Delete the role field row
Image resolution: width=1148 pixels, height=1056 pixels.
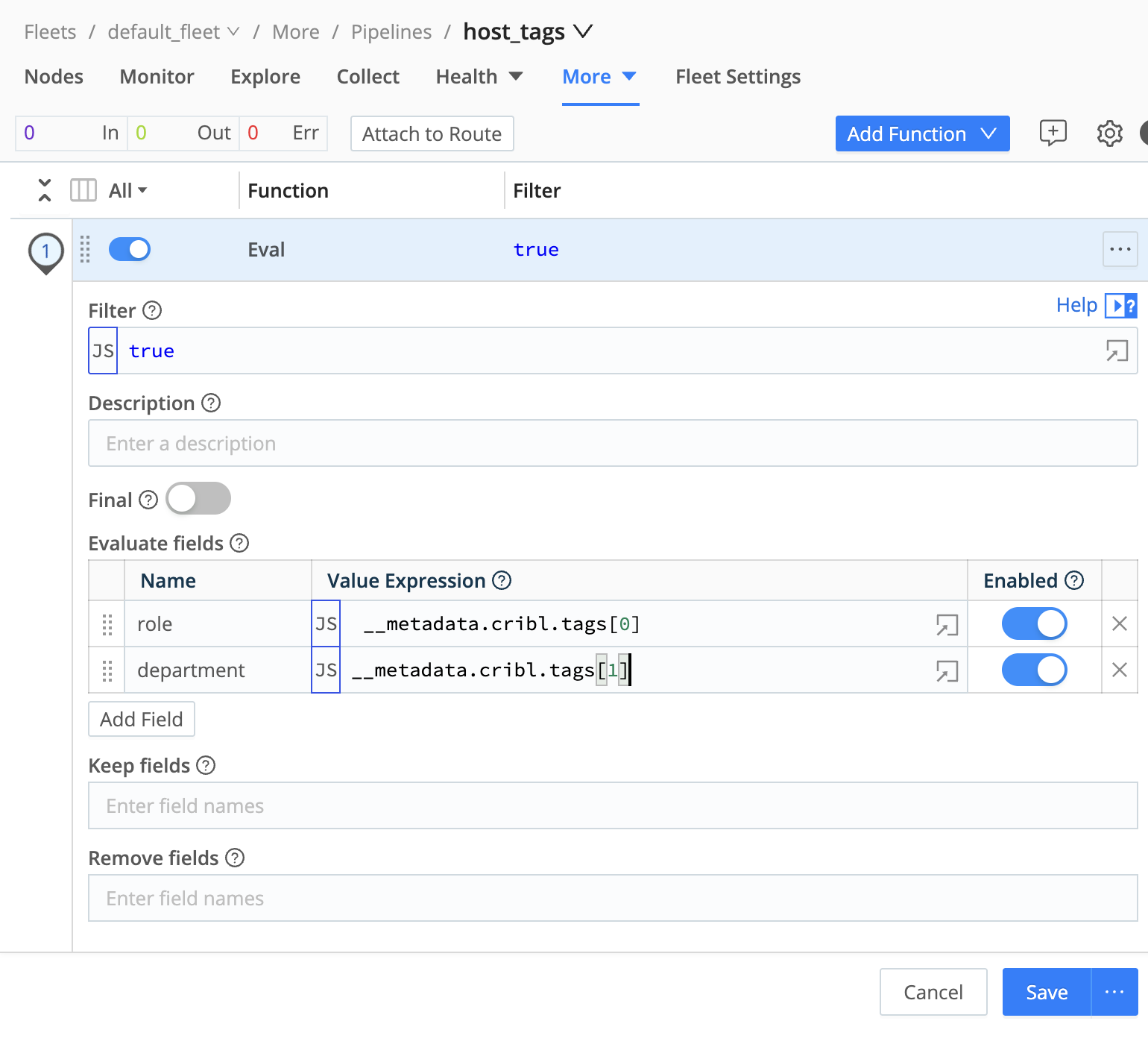[1119, 623]
